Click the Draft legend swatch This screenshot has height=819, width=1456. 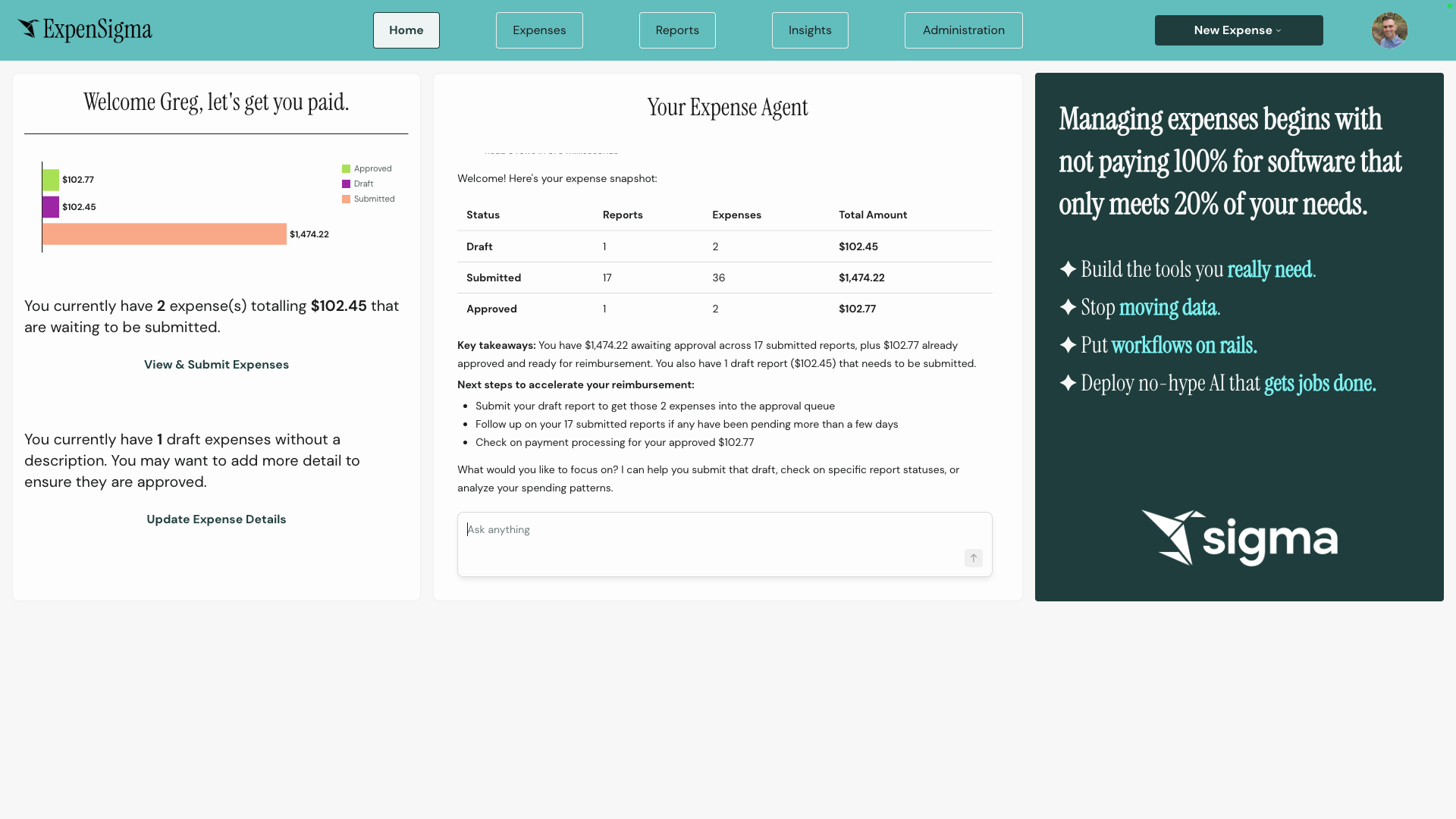tap(347, 184)
